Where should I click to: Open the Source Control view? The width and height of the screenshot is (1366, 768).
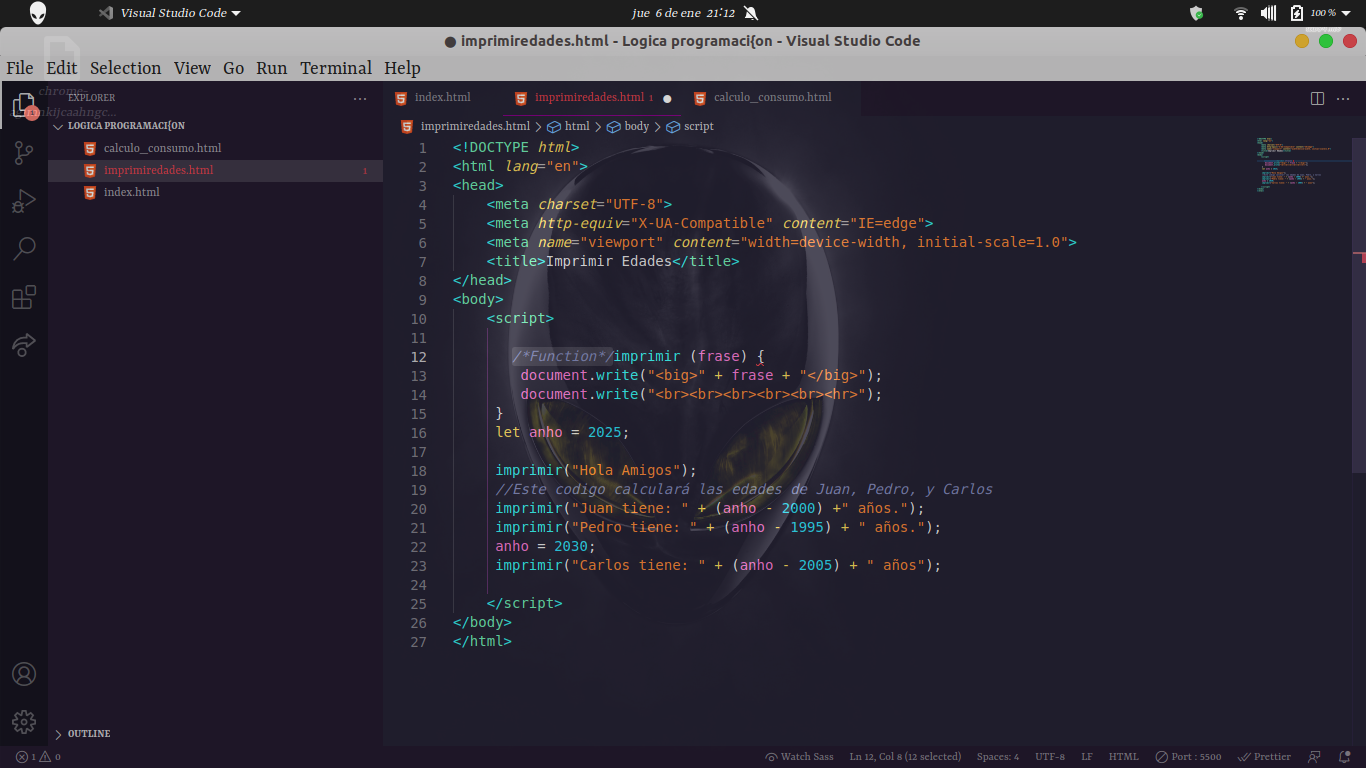24,153
